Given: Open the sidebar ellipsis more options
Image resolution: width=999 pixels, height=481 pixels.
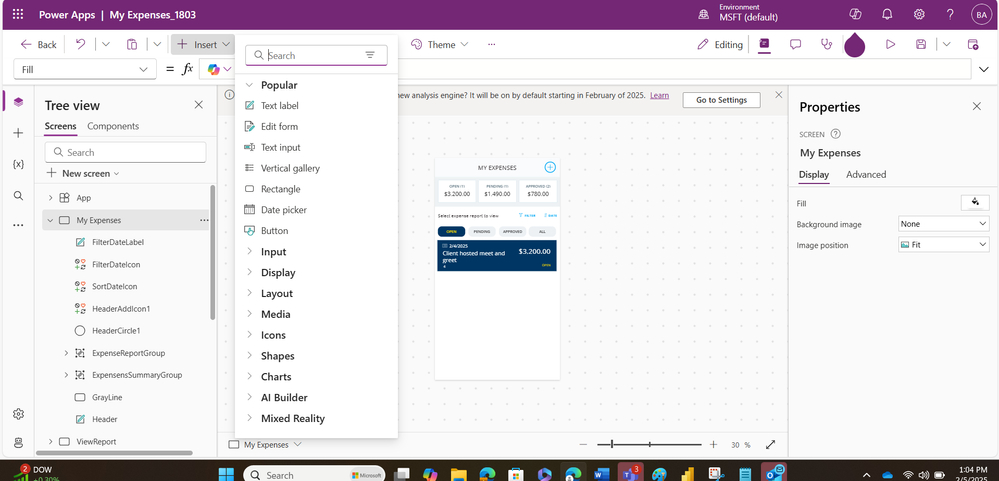Looking at the screenshot, I should (x=18, y=225).
